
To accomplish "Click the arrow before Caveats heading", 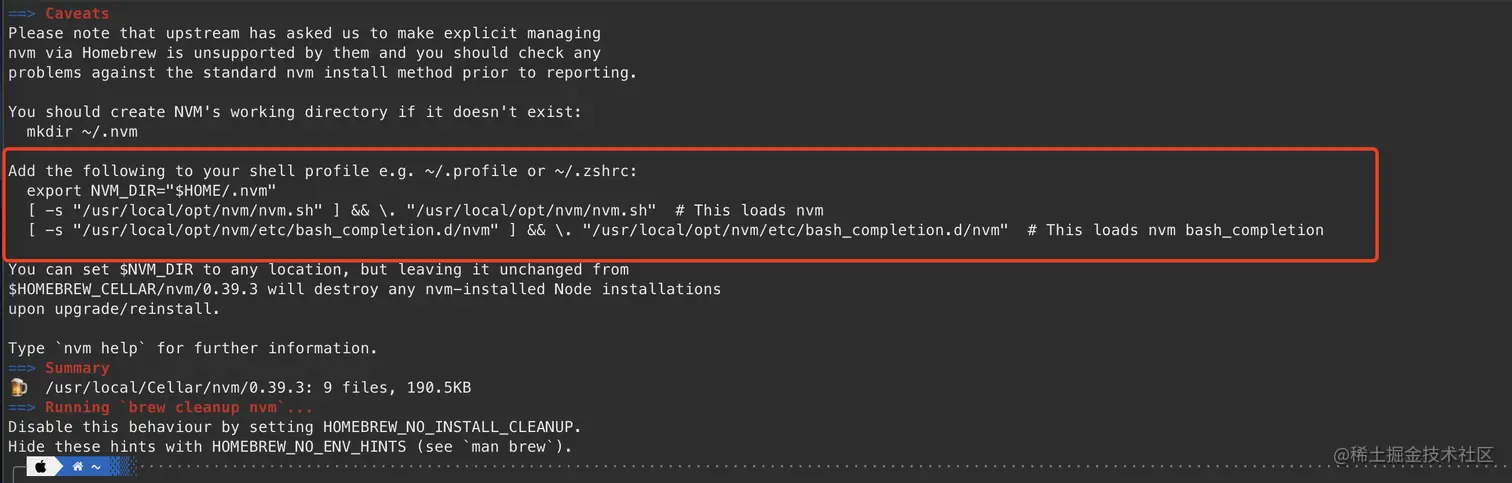I will pos(22,14).
